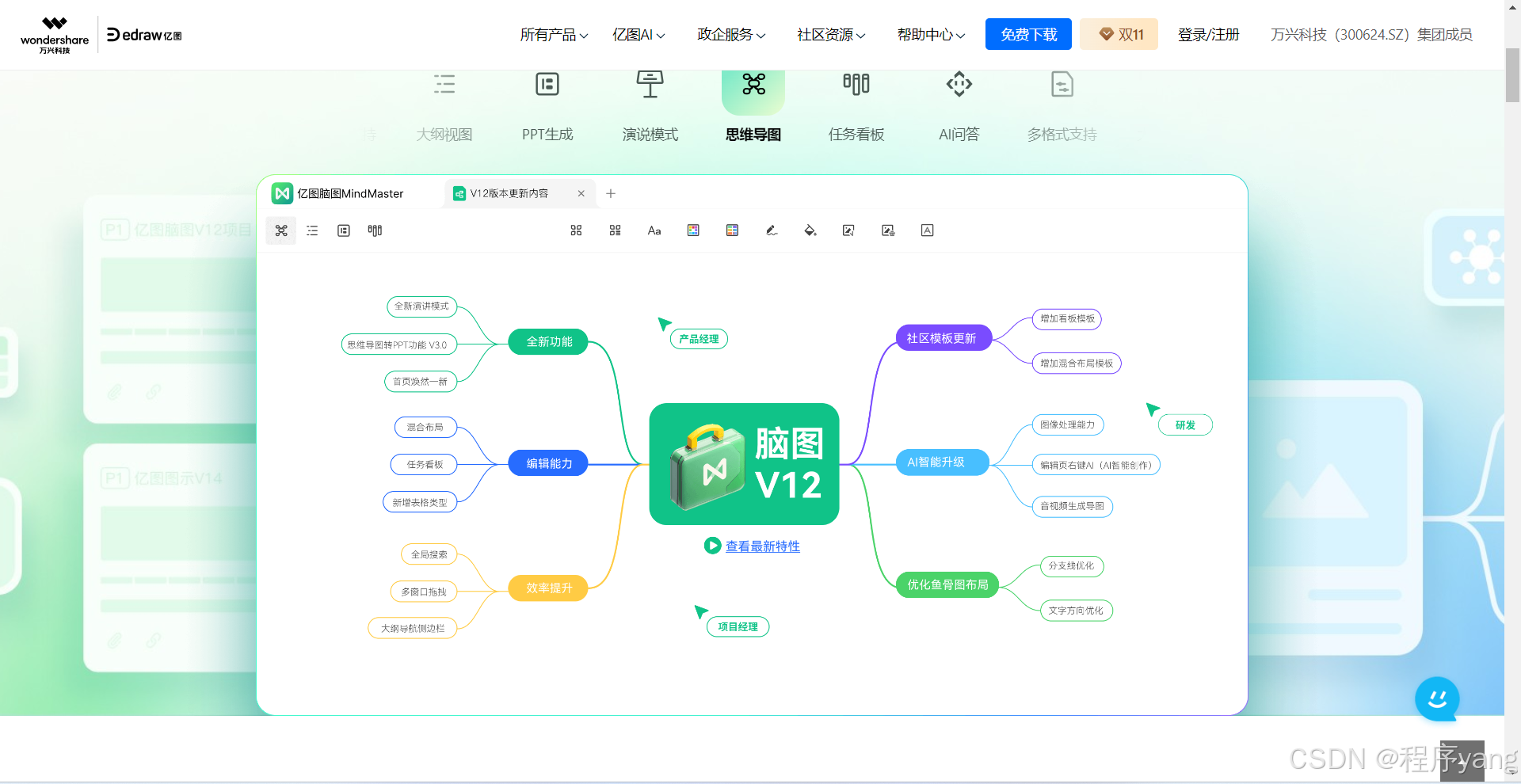Click 万兴科技 (300624.SZ) 集团成员 text

point(1371,35)
